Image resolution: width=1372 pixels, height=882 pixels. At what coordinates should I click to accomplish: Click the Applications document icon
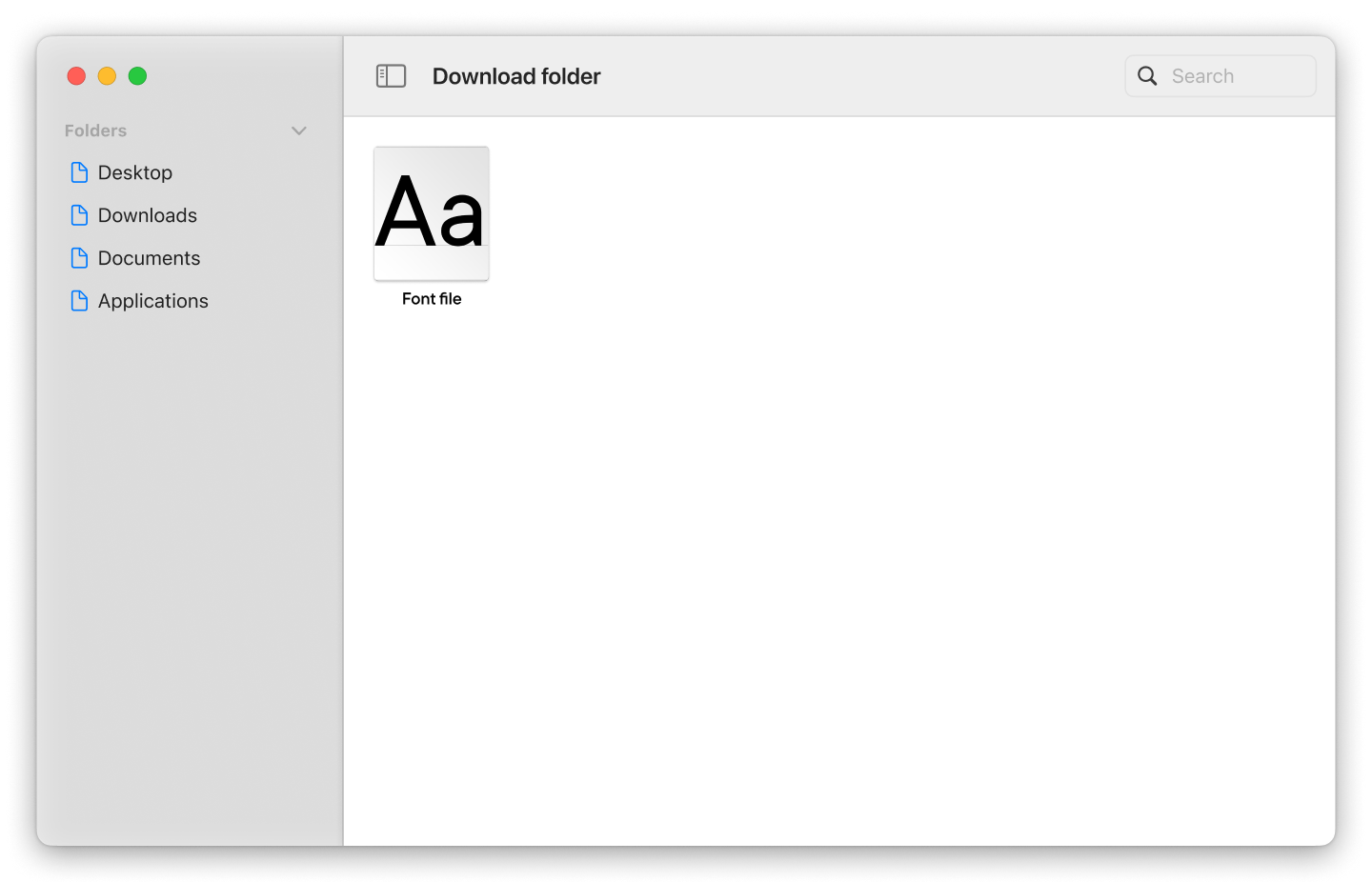click(80, 301)
